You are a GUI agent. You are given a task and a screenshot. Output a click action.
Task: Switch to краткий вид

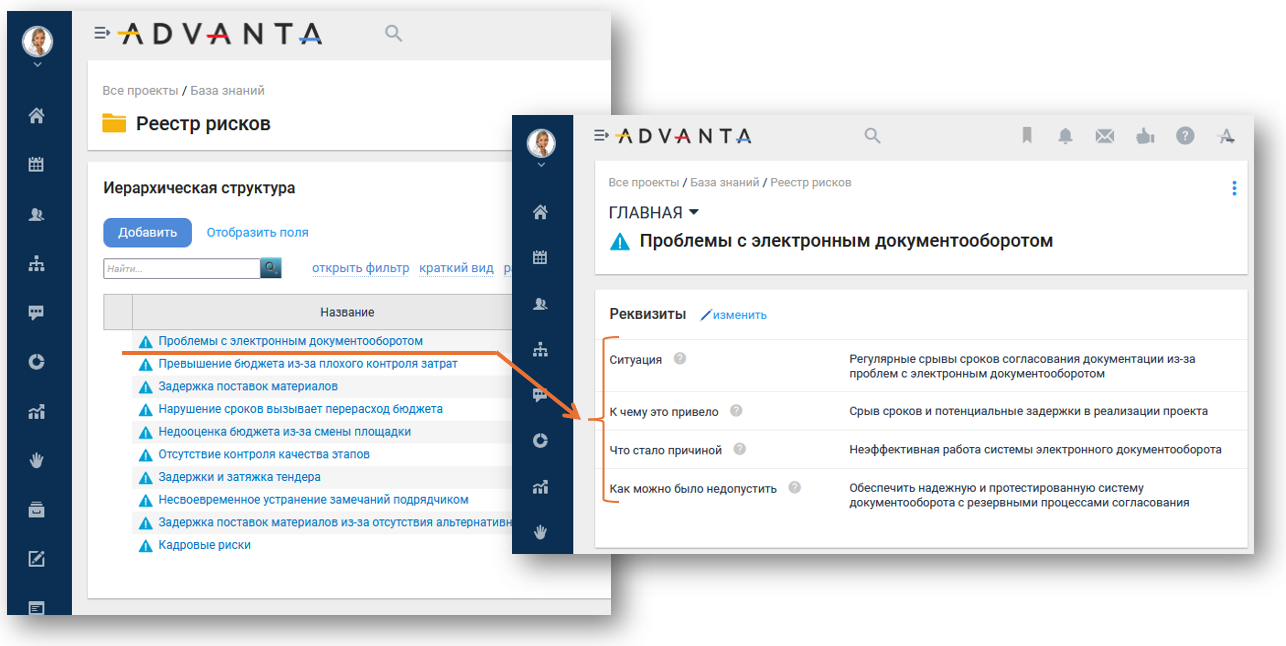click(456, 268)
